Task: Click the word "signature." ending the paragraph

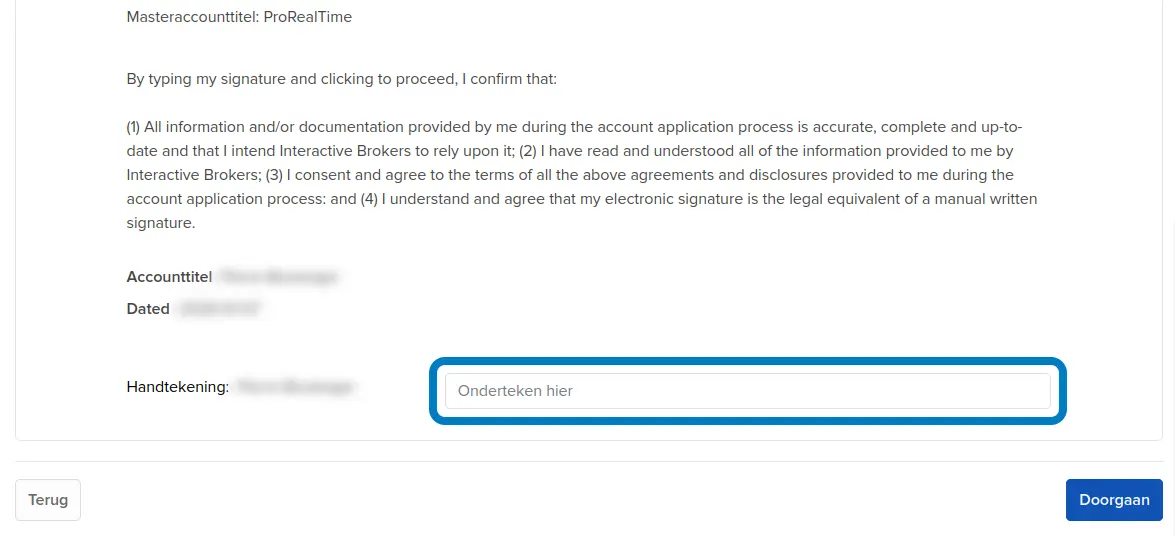Action: pos(161,223)
